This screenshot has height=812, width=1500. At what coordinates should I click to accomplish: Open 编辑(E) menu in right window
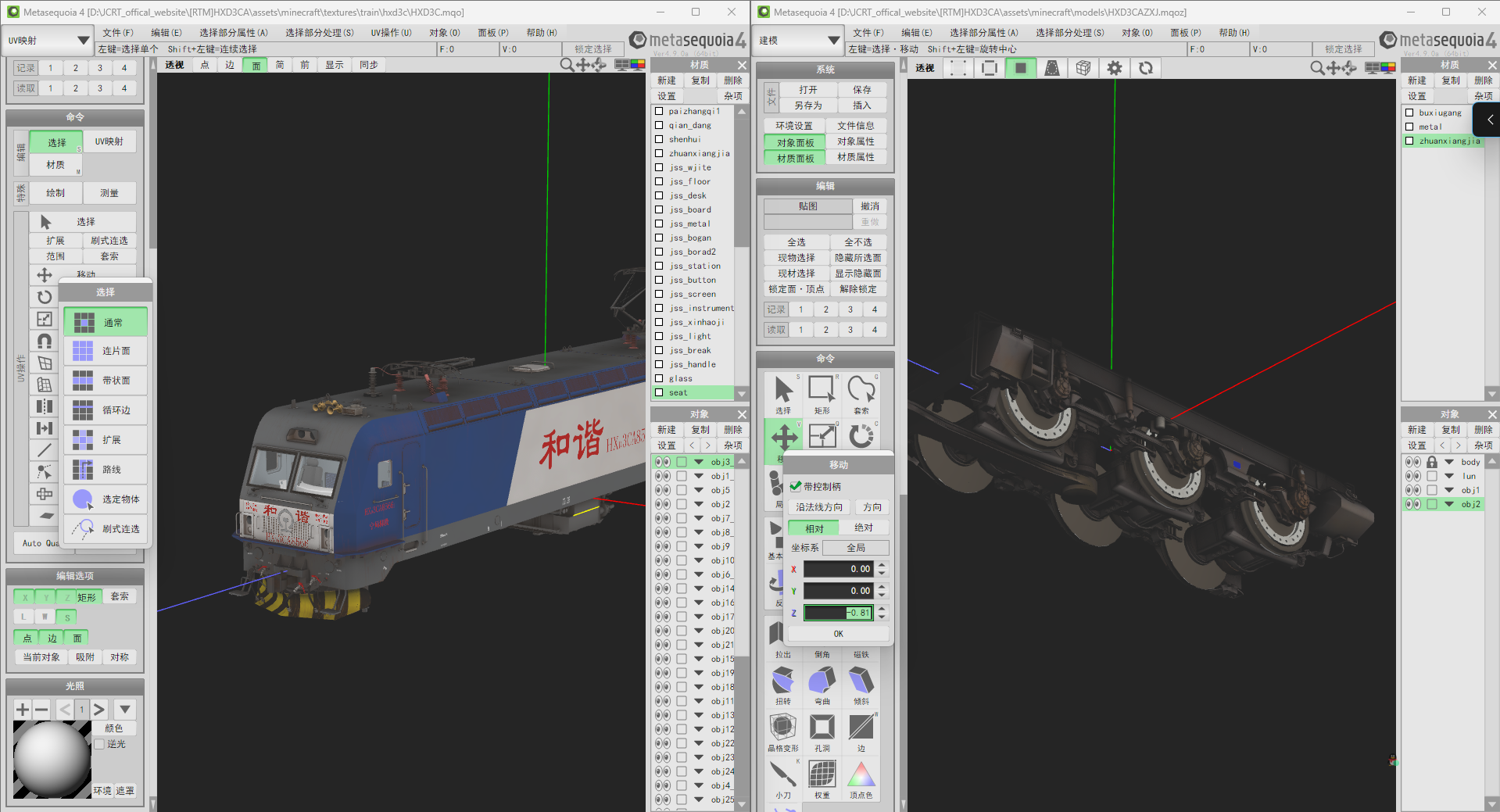click(916, 33)
